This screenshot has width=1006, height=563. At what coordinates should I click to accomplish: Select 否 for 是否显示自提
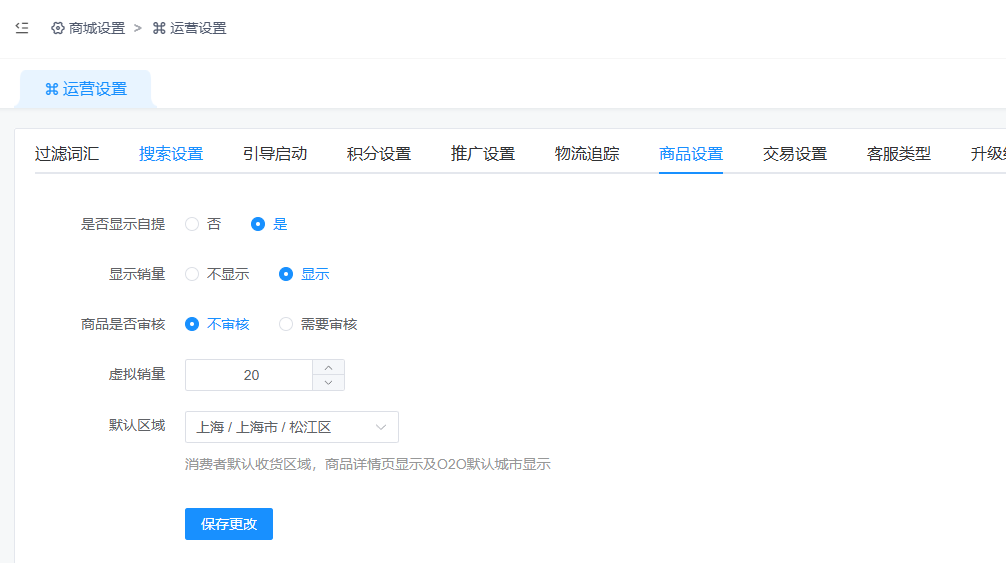(193, 224)
